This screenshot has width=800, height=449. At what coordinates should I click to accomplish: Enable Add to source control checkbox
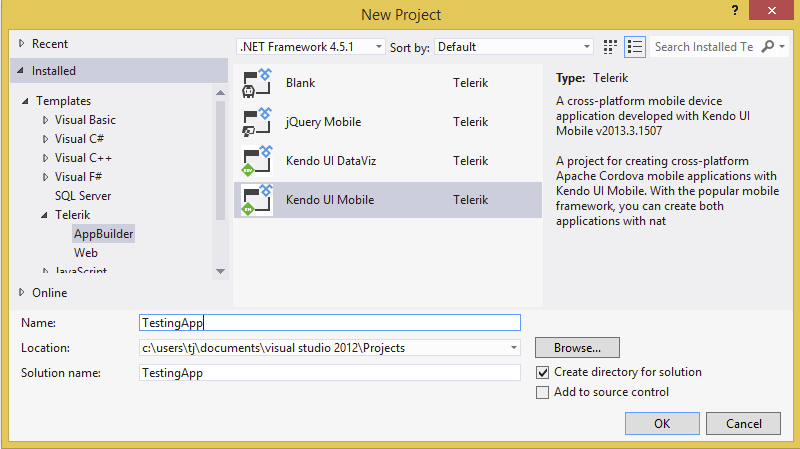coord(542,392)
